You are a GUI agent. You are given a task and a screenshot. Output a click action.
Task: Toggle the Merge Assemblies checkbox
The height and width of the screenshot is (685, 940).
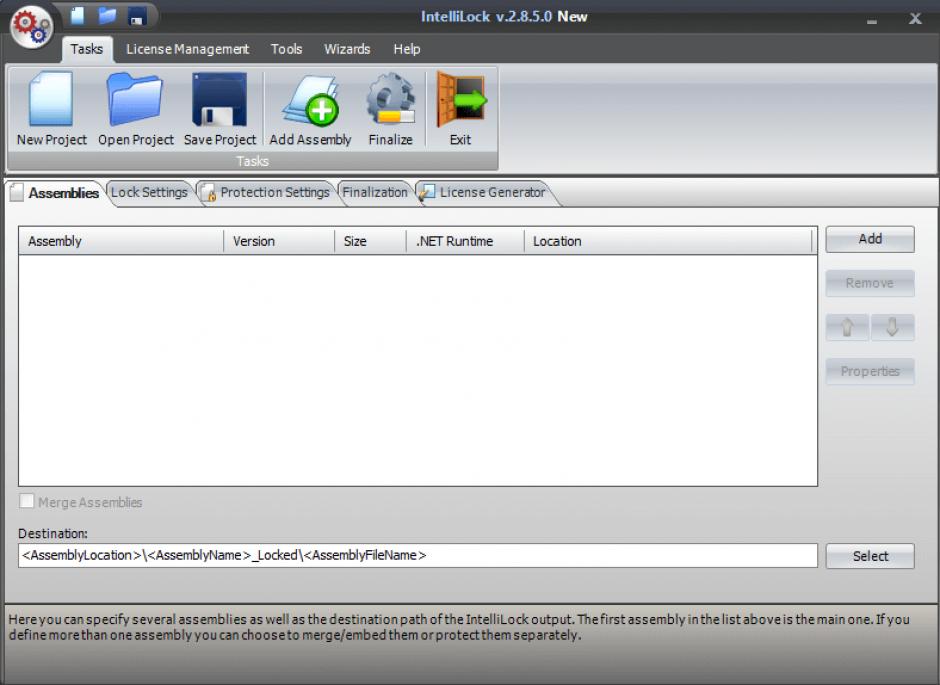[x=26, y=502]
